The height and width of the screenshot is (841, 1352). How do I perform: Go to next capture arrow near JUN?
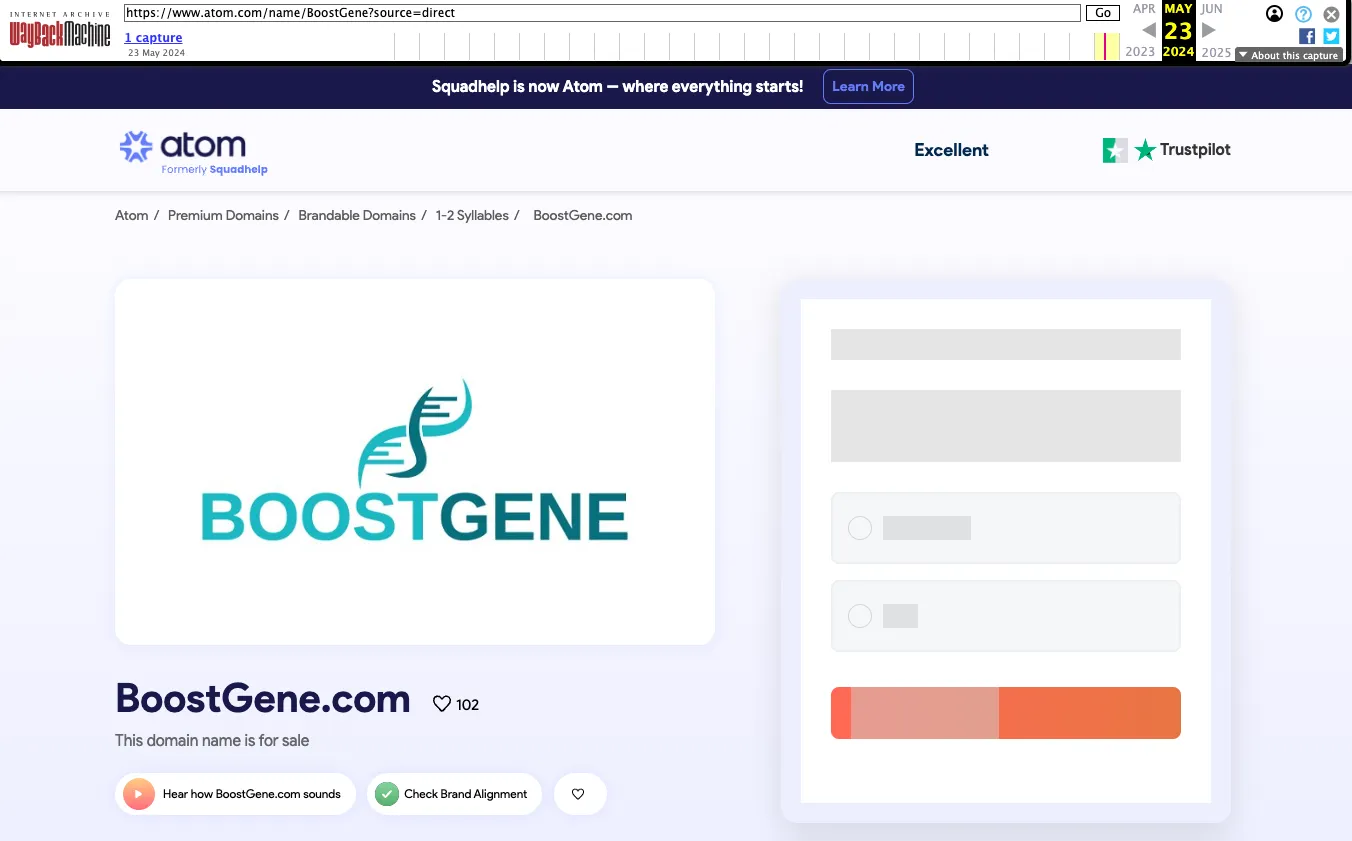pyautogui.click(x=1208, y=30)
